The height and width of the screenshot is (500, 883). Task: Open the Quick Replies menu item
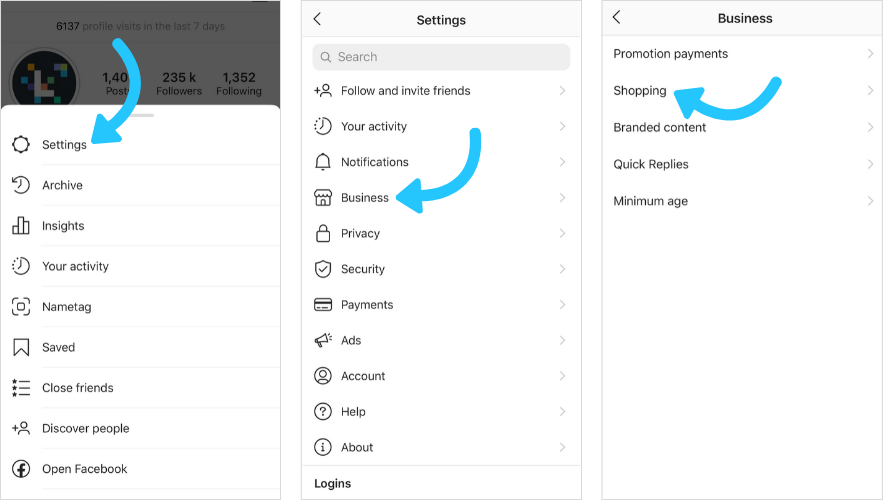[651, 164]
